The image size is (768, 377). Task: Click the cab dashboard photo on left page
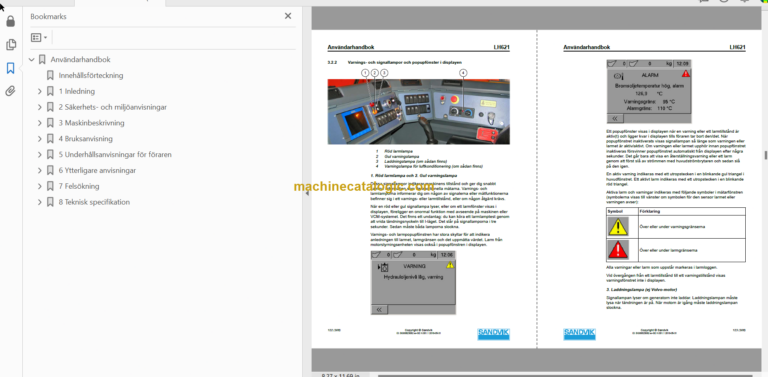click(x=418, y=112)
